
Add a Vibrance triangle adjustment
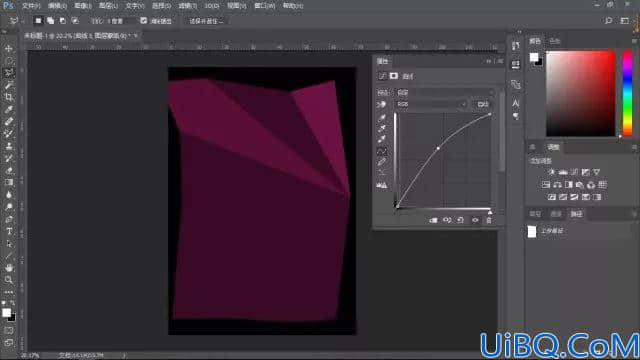click(597, 172)
